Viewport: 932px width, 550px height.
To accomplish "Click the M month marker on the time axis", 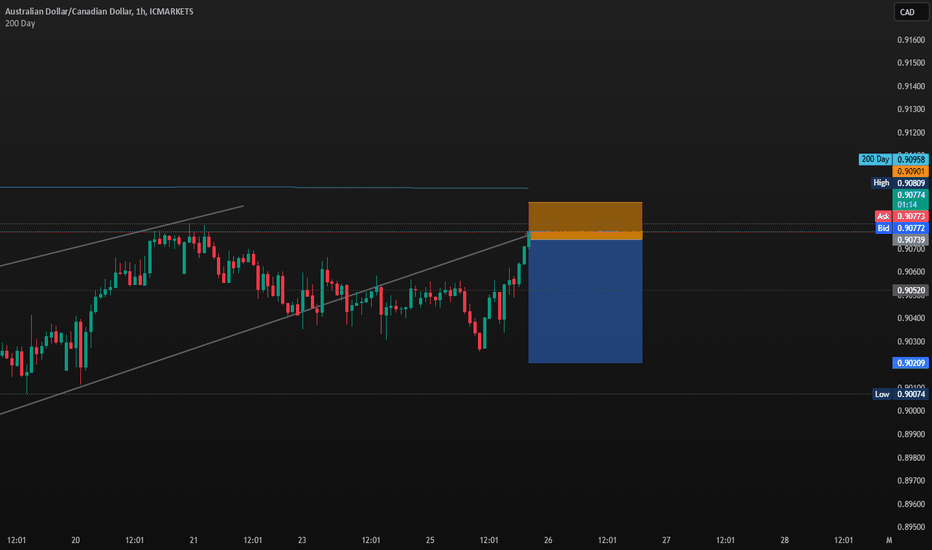I will 889,540.
